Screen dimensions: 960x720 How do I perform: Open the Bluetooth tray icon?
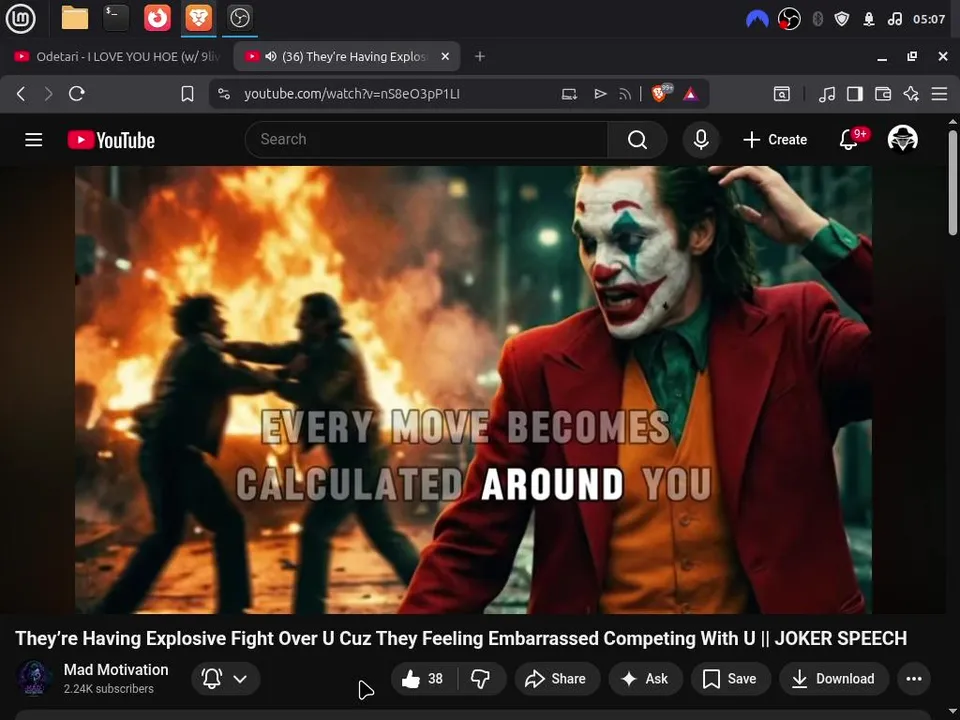[x=817, y=19]
